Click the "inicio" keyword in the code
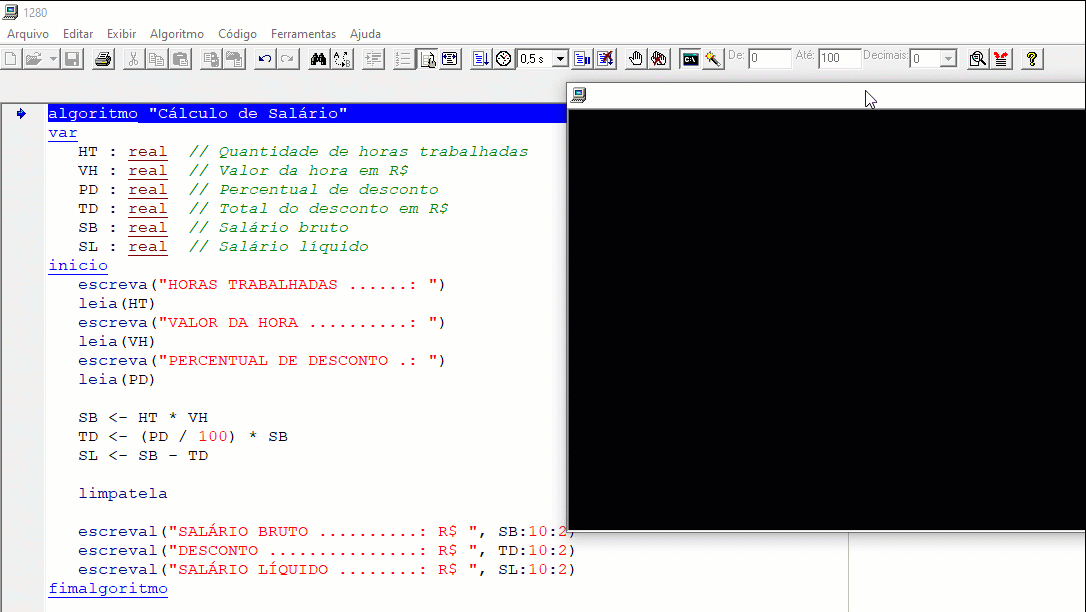 tap(78, 266)
